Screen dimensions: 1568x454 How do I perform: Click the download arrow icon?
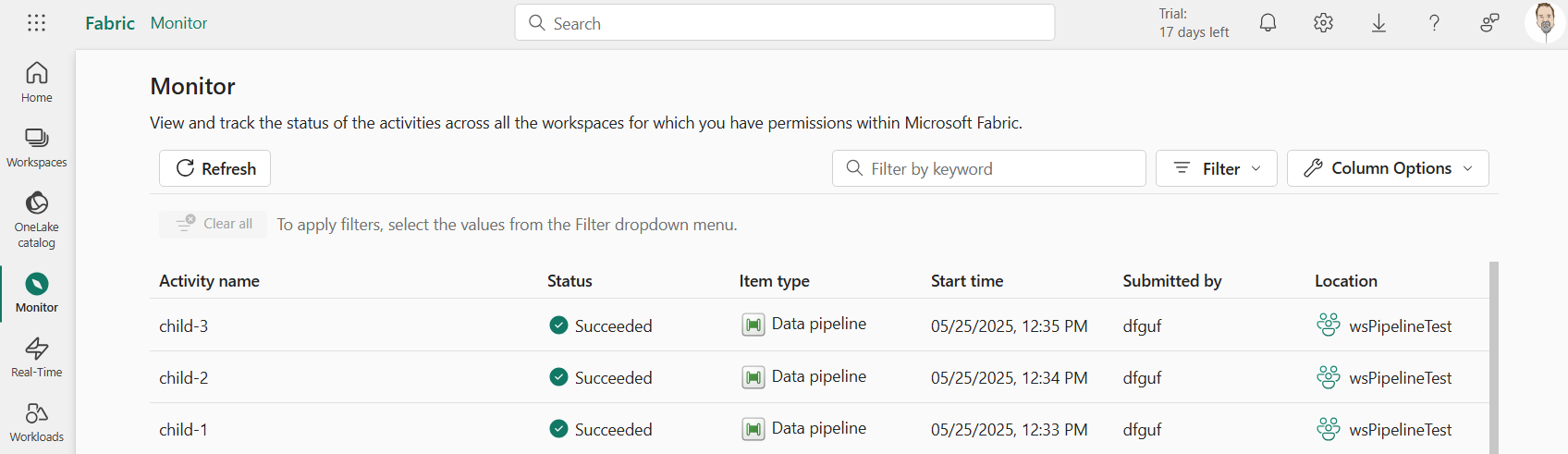[x=1378, y=23]
